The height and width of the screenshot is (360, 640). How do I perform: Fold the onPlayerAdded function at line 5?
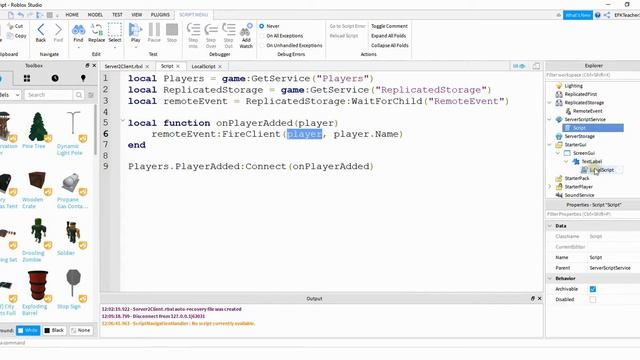click(122, 120)
